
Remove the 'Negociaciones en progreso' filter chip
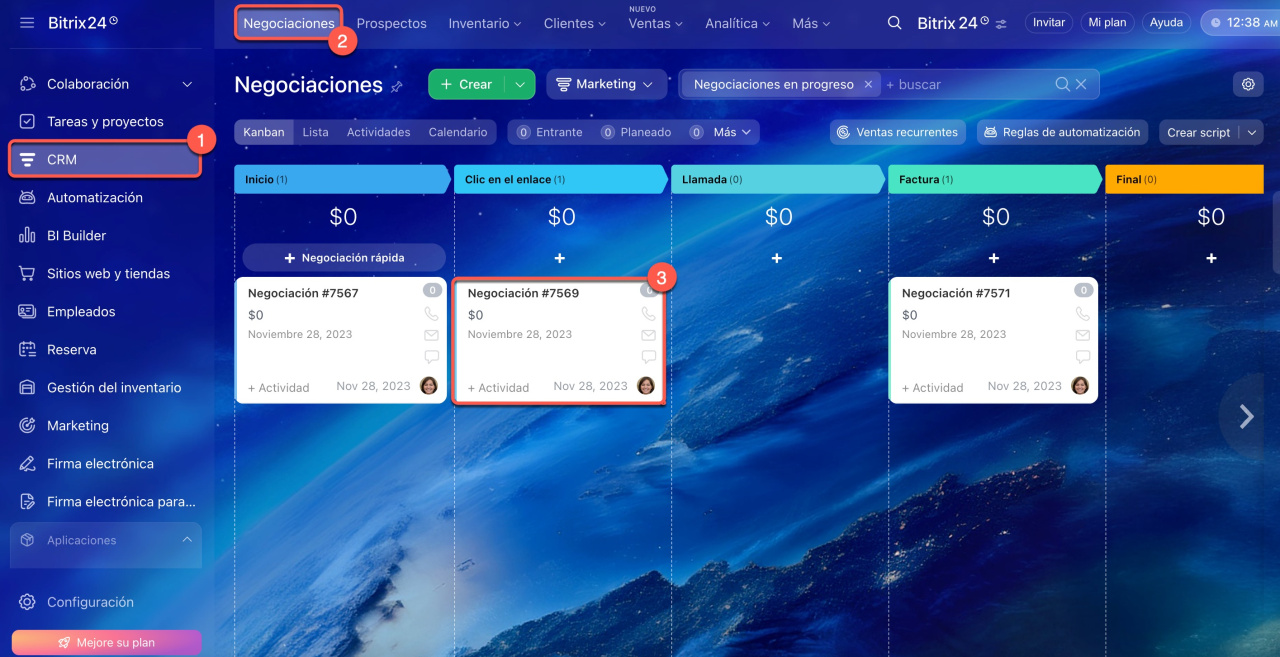pyautogui.click(x=868, y=85)
